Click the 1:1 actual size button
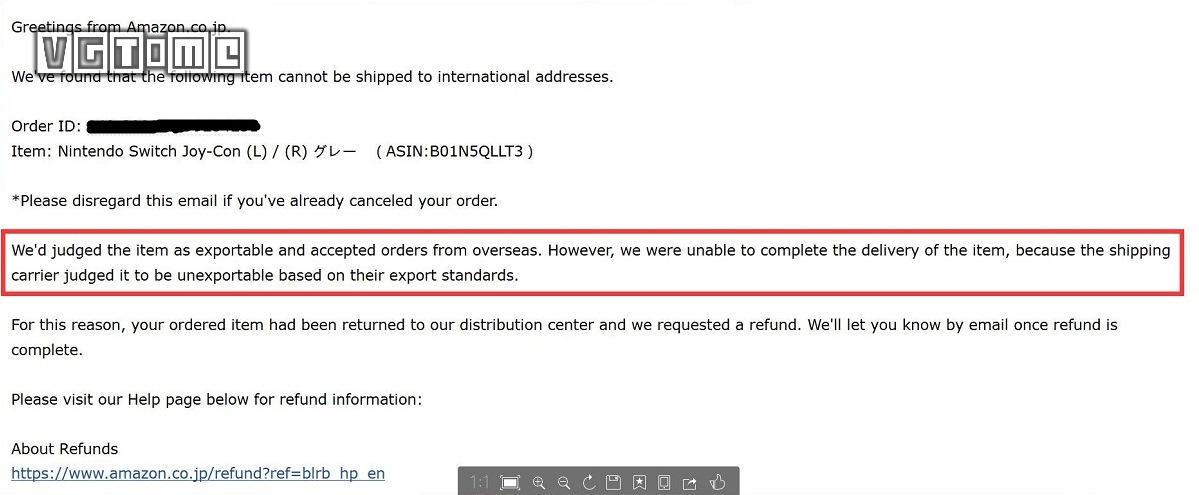Image resolution: width=1199 pixels, height=495 pixels. 480,483
